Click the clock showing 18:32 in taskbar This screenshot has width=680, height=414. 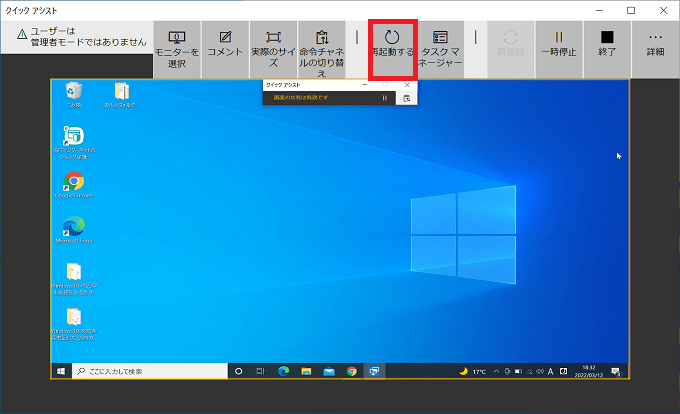pos(588,372)
